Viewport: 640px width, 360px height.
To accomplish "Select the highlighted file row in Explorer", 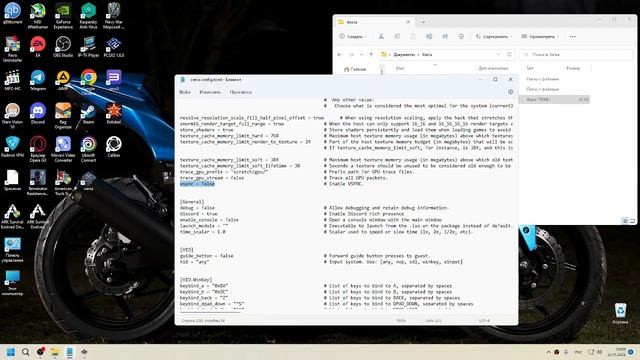I will click(554, 99).
